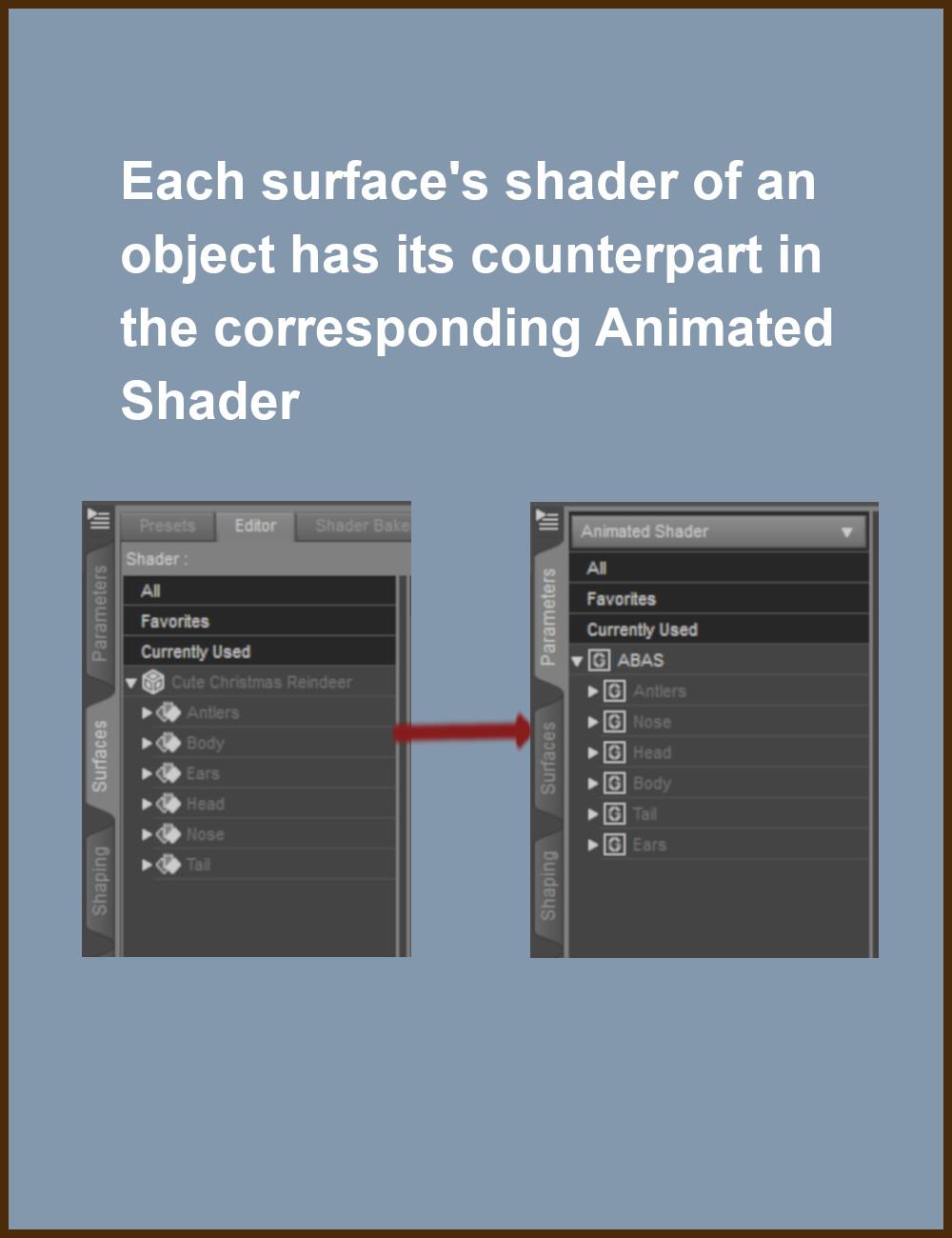Open the Shaping side tab on left pane
The image size is (952, 1238).
pyautogui.click(x=99, y=881)
